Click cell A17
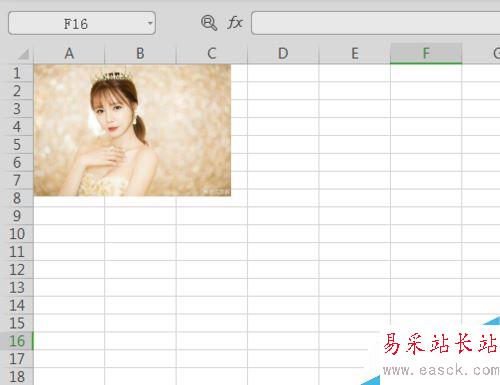Screen dimensions: 500x385 [69, 359]
